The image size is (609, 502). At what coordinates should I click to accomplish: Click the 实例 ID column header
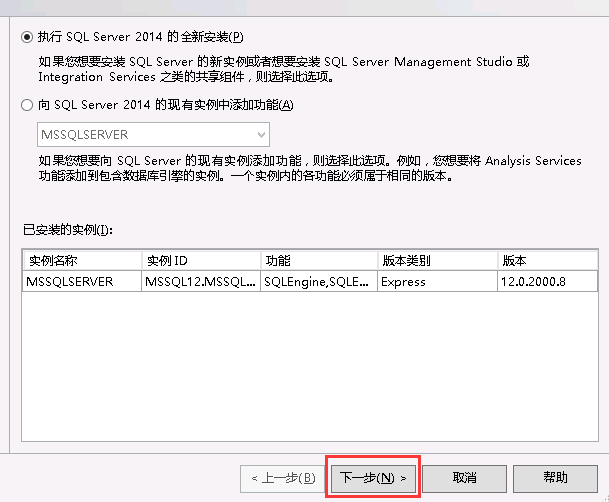(x=201, y=261)
